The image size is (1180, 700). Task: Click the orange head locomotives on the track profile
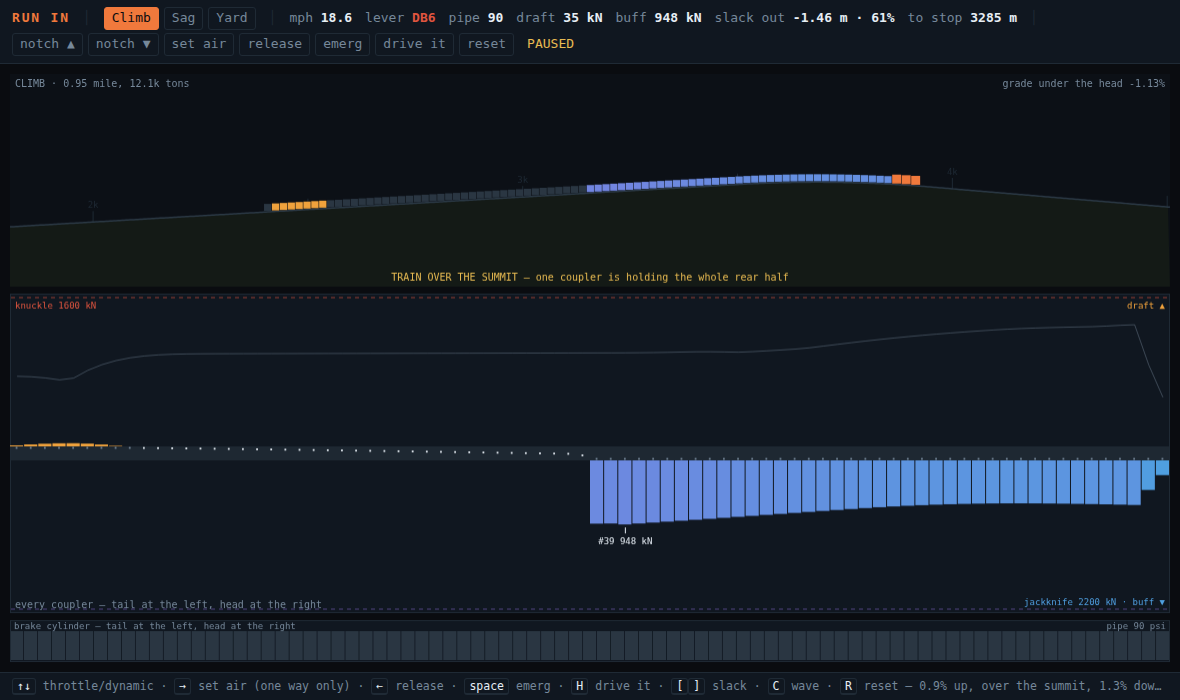(905, 180)
